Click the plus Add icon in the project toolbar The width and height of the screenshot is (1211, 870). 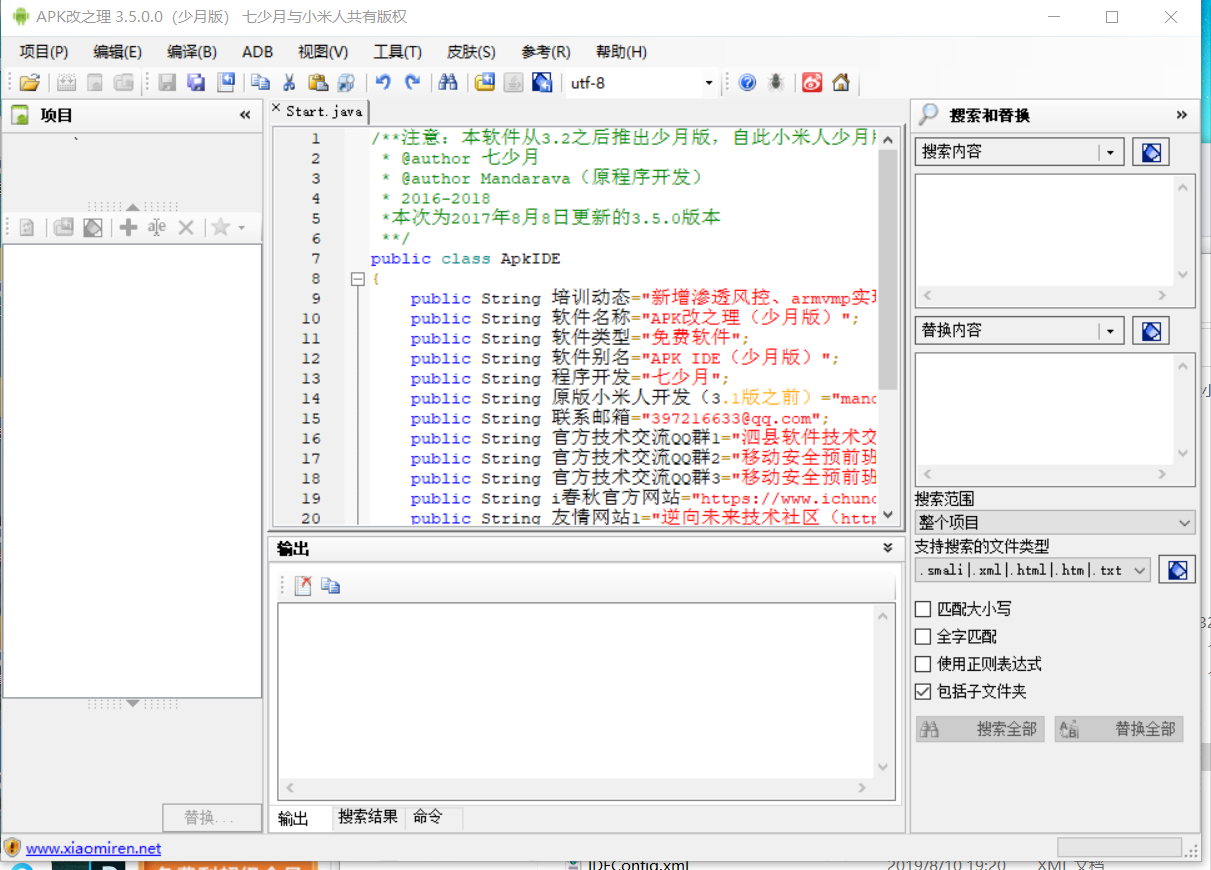[x=128, y=228]
